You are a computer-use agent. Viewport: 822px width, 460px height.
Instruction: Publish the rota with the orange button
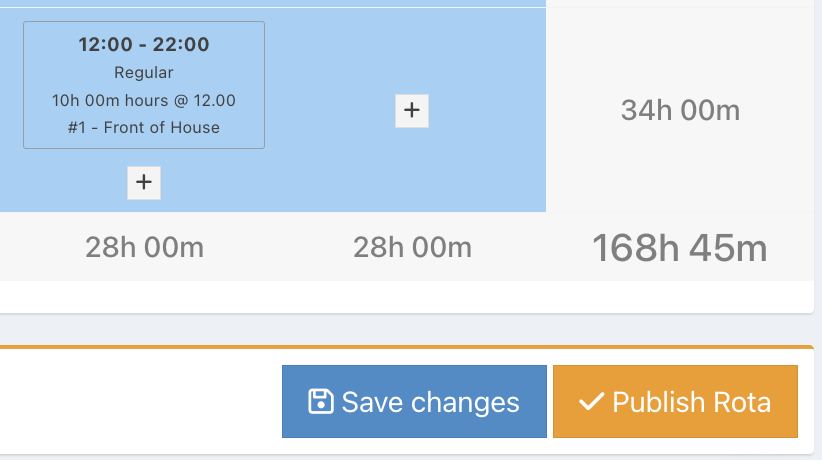675,402
